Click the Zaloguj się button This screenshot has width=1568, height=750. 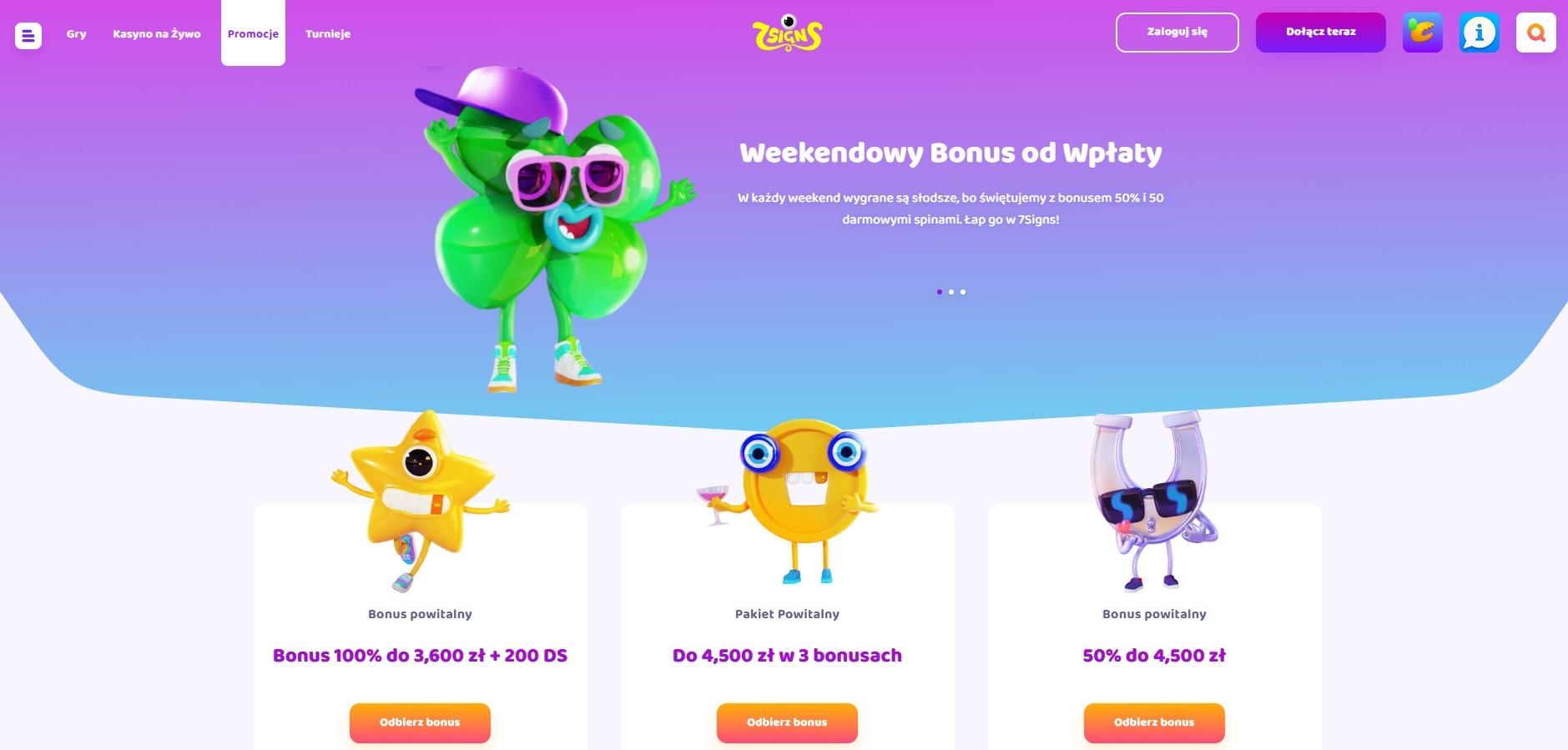coord(1177,33)
